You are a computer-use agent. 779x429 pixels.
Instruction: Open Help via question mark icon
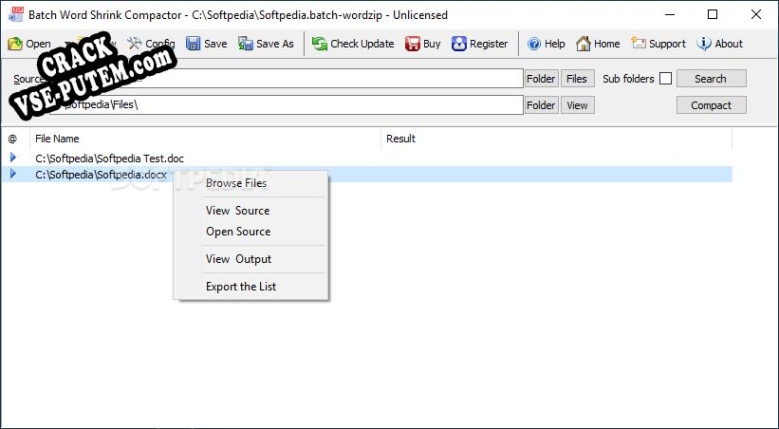(534, 44)
